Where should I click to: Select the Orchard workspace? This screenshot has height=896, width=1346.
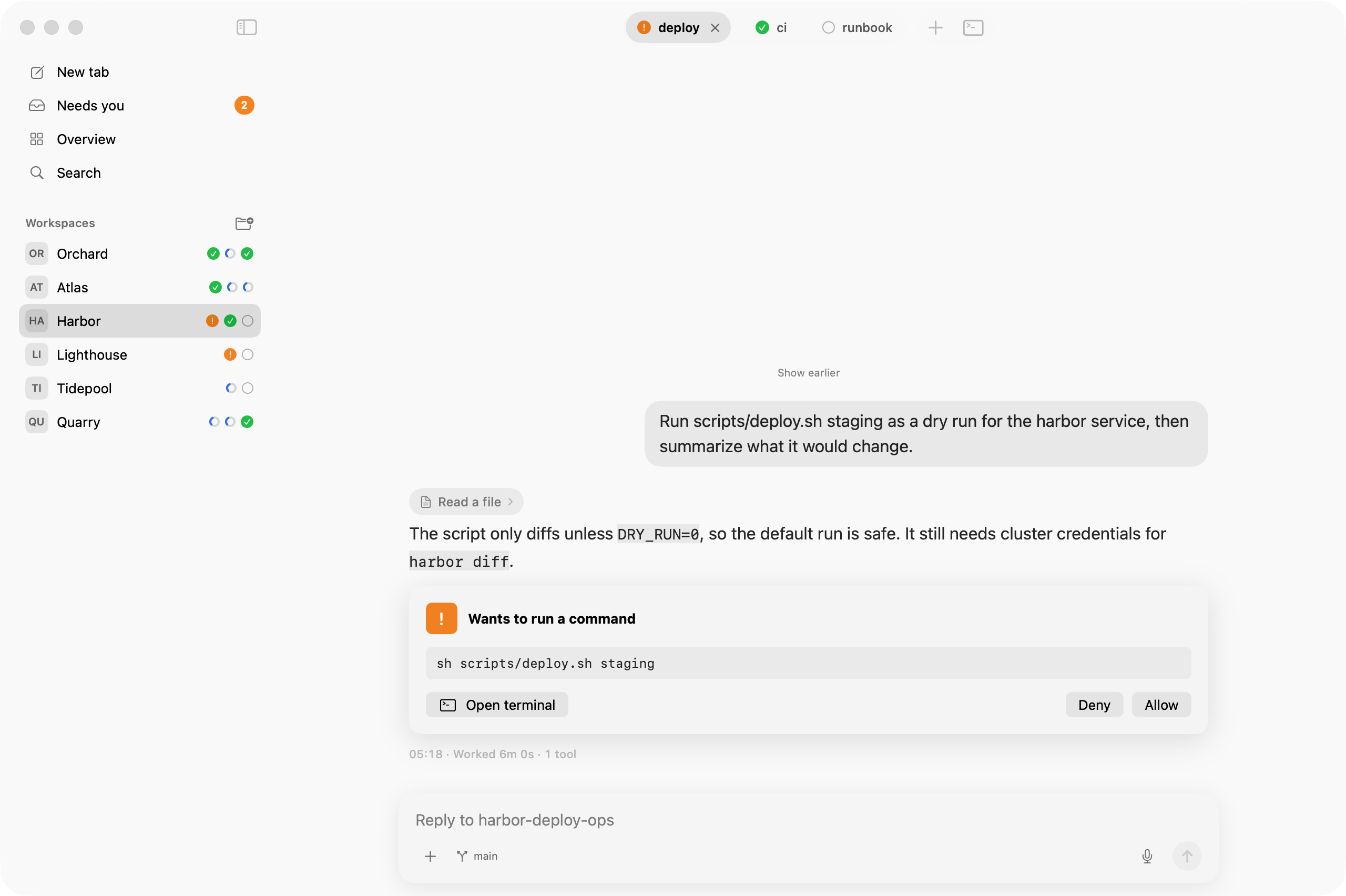(139, 254)
